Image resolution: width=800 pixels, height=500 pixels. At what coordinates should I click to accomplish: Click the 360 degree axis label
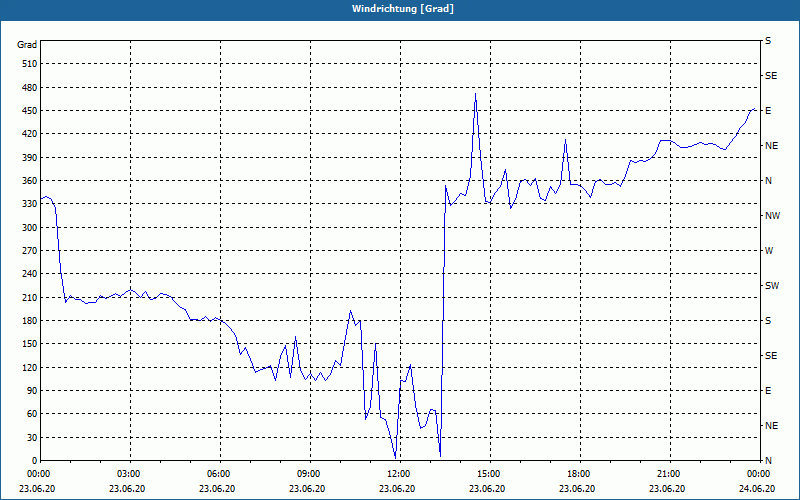[x=30, y=181]
